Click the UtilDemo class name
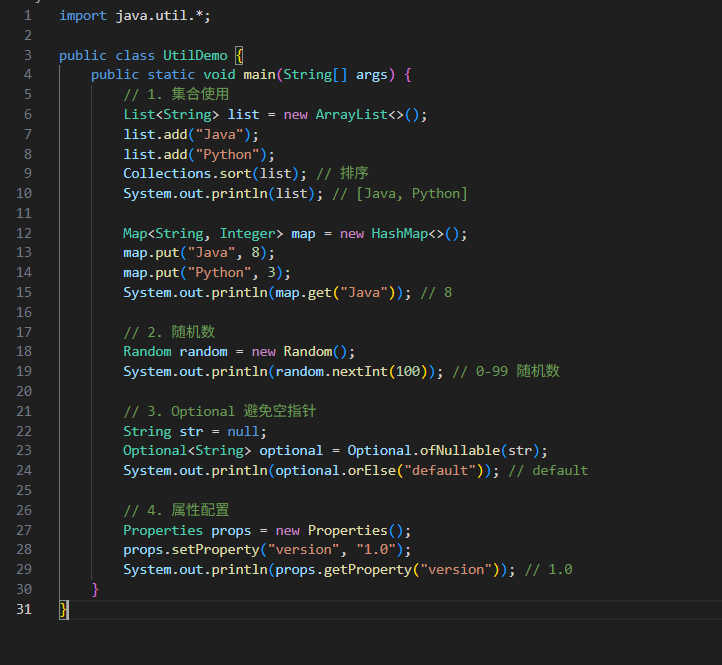The width and height of the screenshot is (722, 665). pyautogui.click(x=195, y=55)
